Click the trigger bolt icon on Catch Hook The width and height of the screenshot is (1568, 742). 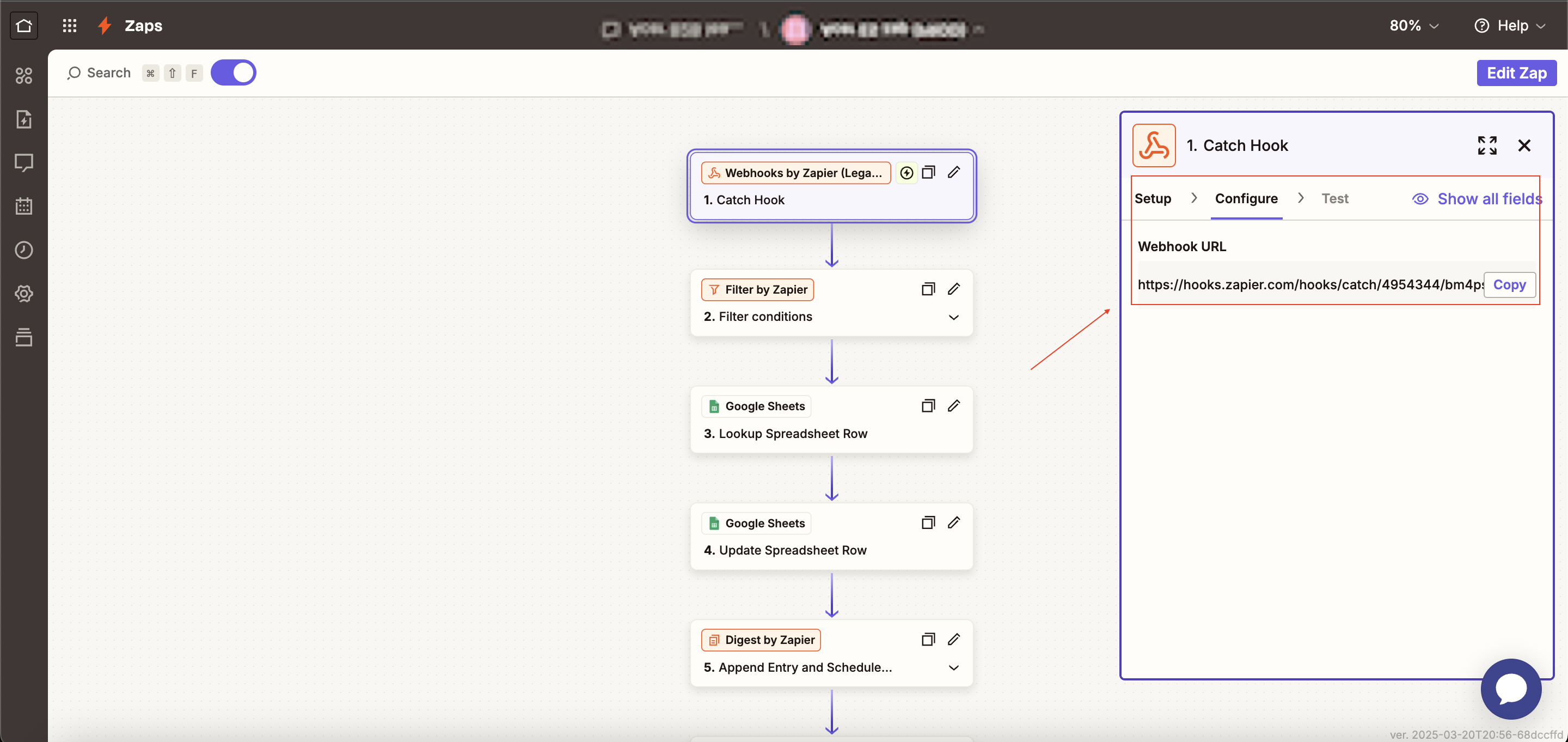(906, 173)
